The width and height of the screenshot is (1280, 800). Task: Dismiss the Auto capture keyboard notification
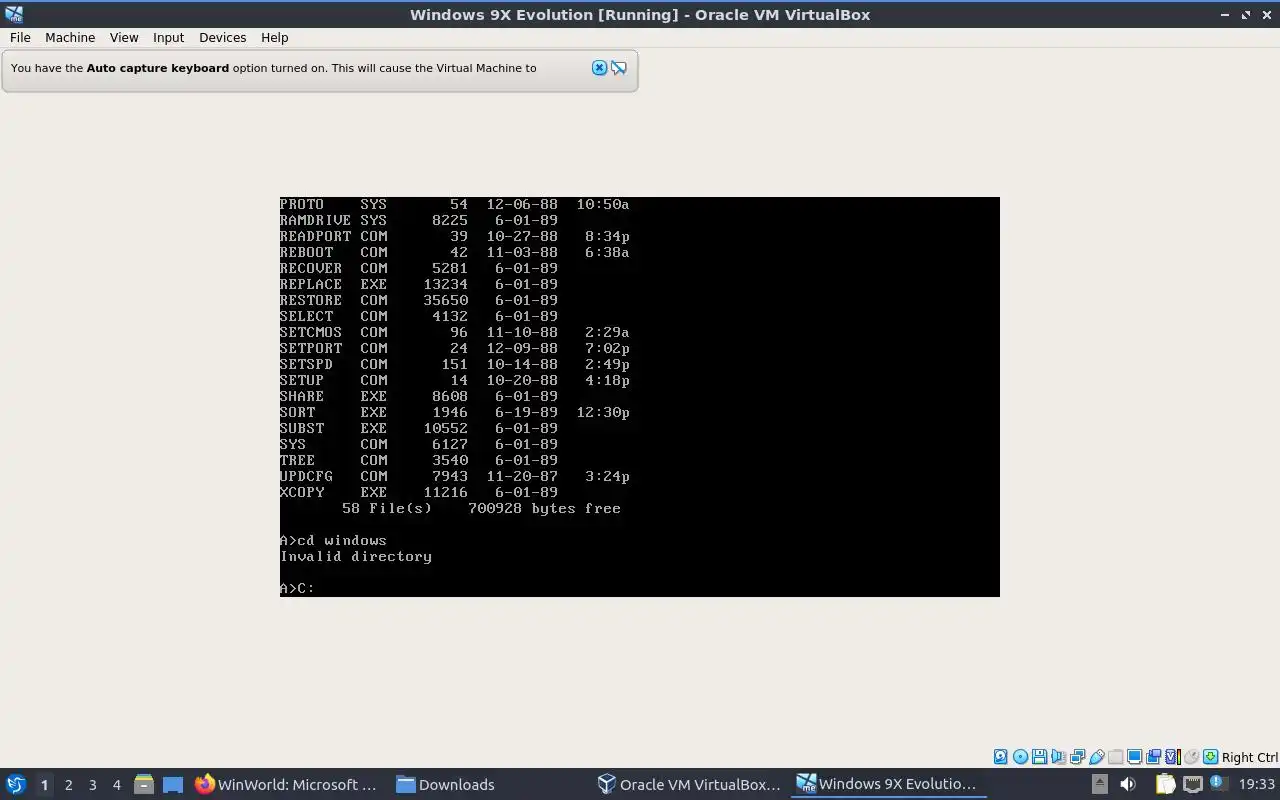point(599,68)
